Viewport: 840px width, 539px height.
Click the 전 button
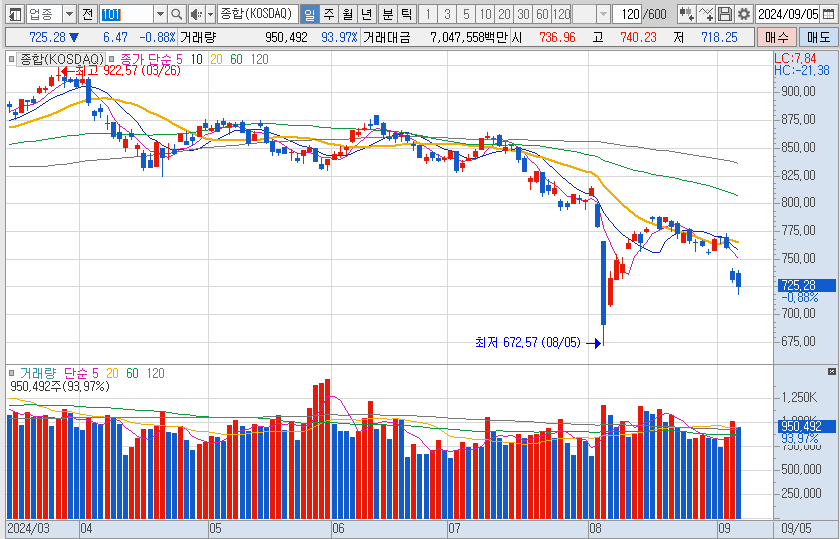[87, 14]
